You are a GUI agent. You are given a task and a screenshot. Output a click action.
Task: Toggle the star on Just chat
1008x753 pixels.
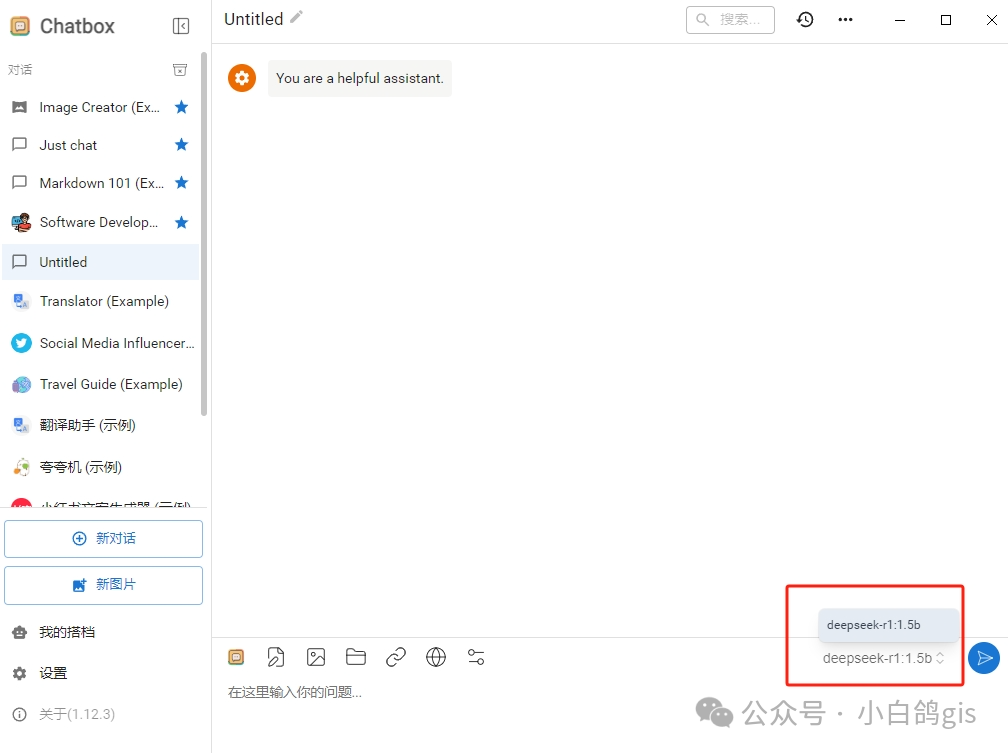[182, 145]
